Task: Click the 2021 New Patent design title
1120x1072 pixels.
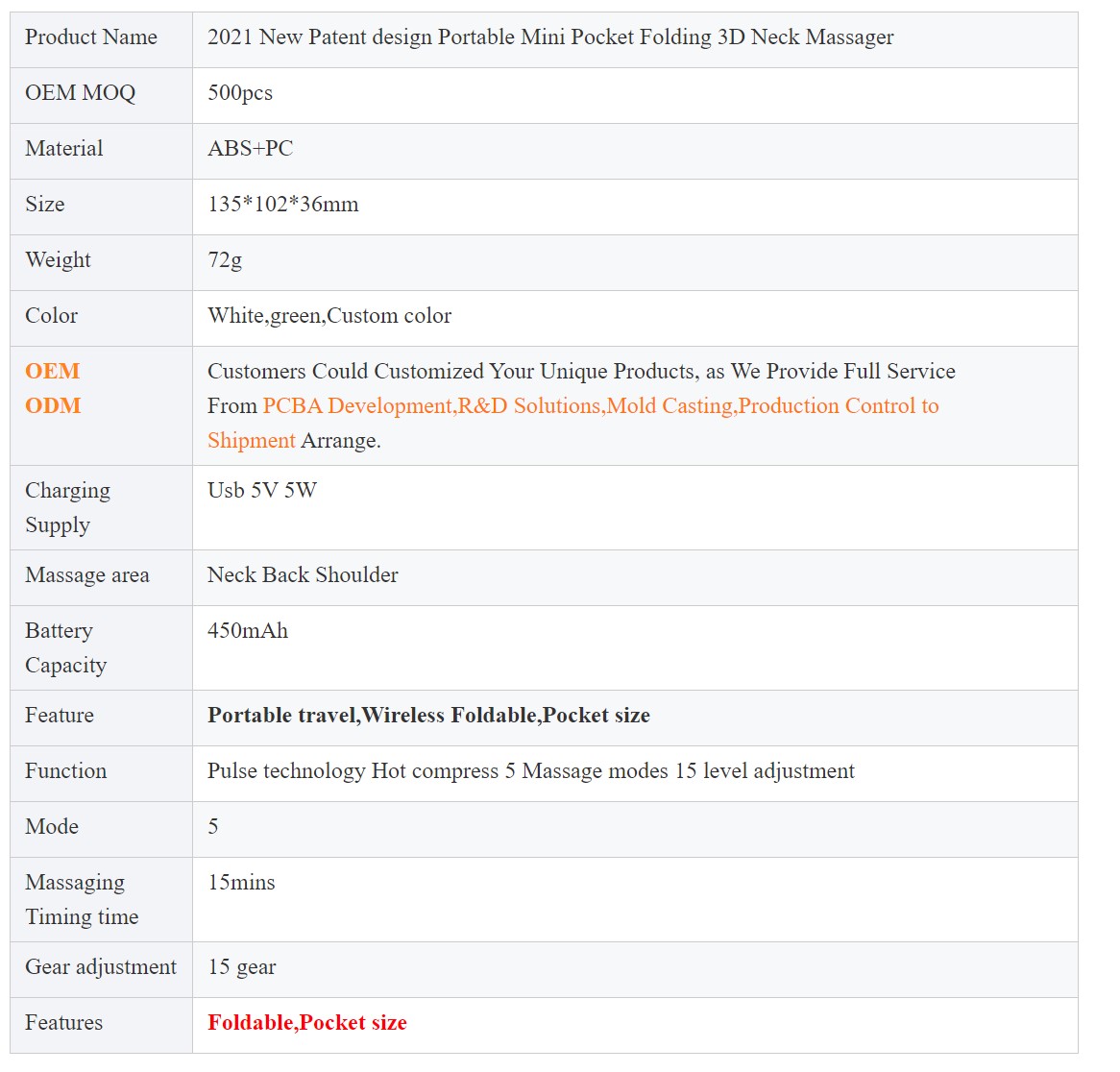Action: click(x=550, y=37)
